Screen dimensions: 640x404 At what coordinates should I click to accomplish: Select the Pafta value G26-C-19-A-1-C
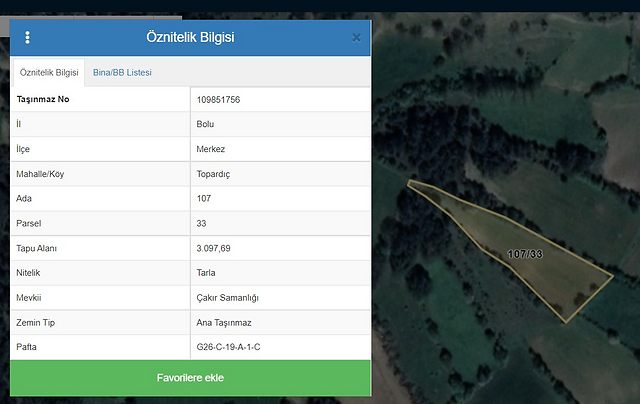coord(229,347)
